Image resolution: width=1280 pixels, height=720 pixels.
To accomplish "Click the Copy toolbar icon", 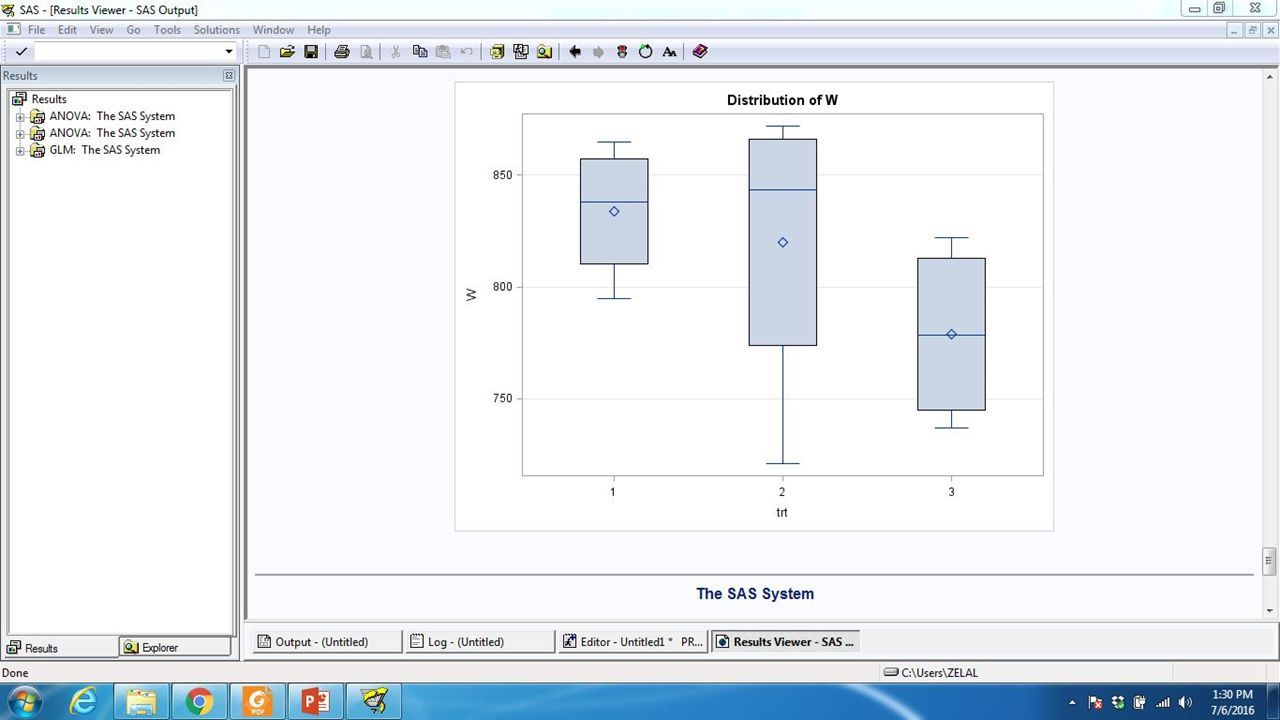I will (420, 51).
